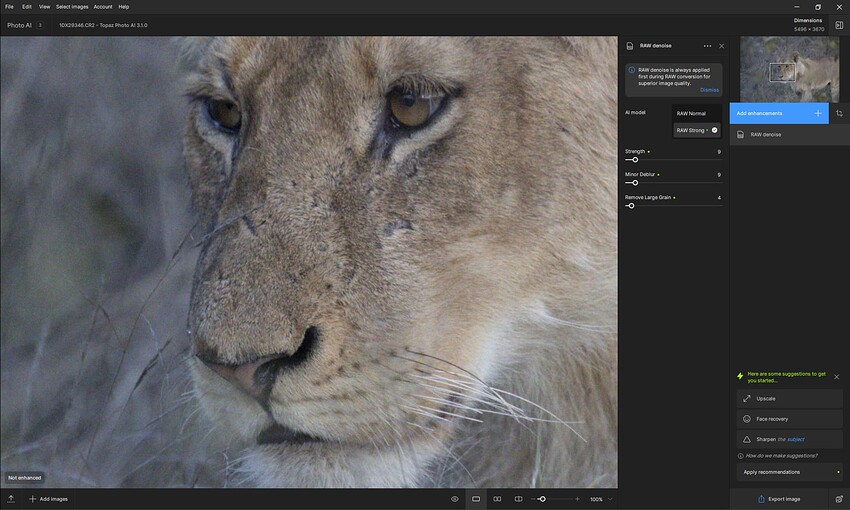Click the upload icon in bottom toolbar
850x510 pixels.
pyautogui.click(x=11, y=499)
